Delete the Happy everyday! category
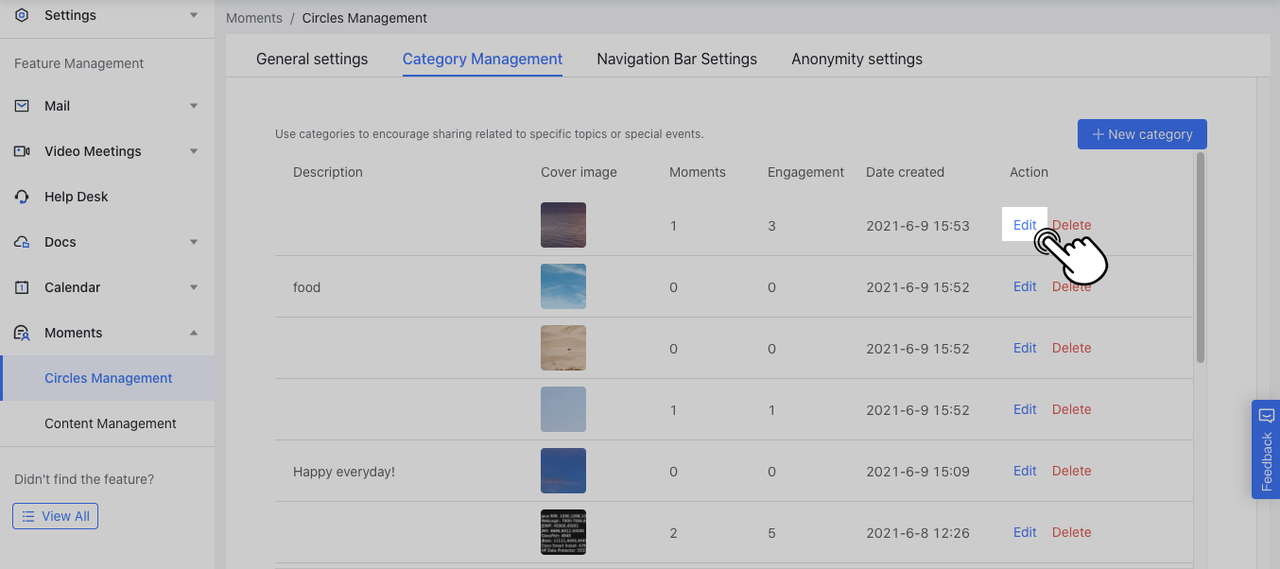The image size is (1280, 569). coord(1071,471)
